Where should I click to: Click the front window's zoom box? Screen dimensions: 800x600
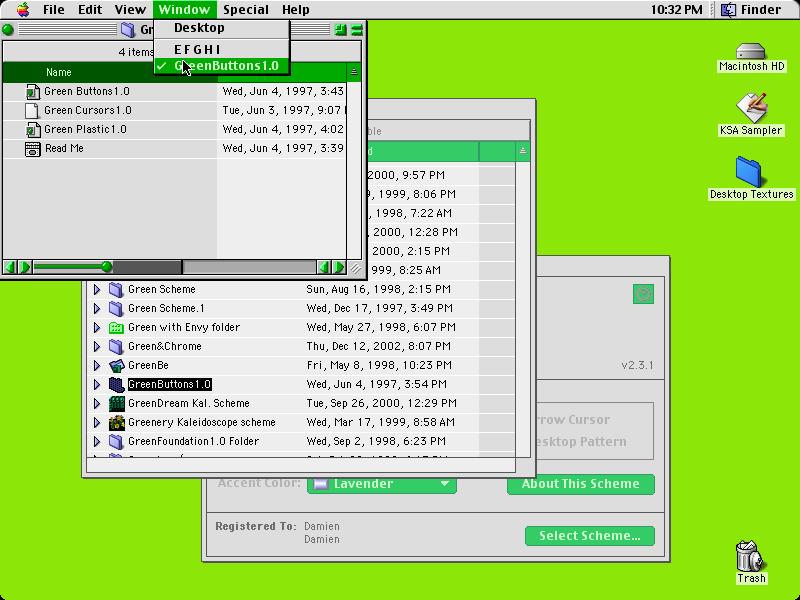click(340, 30)
